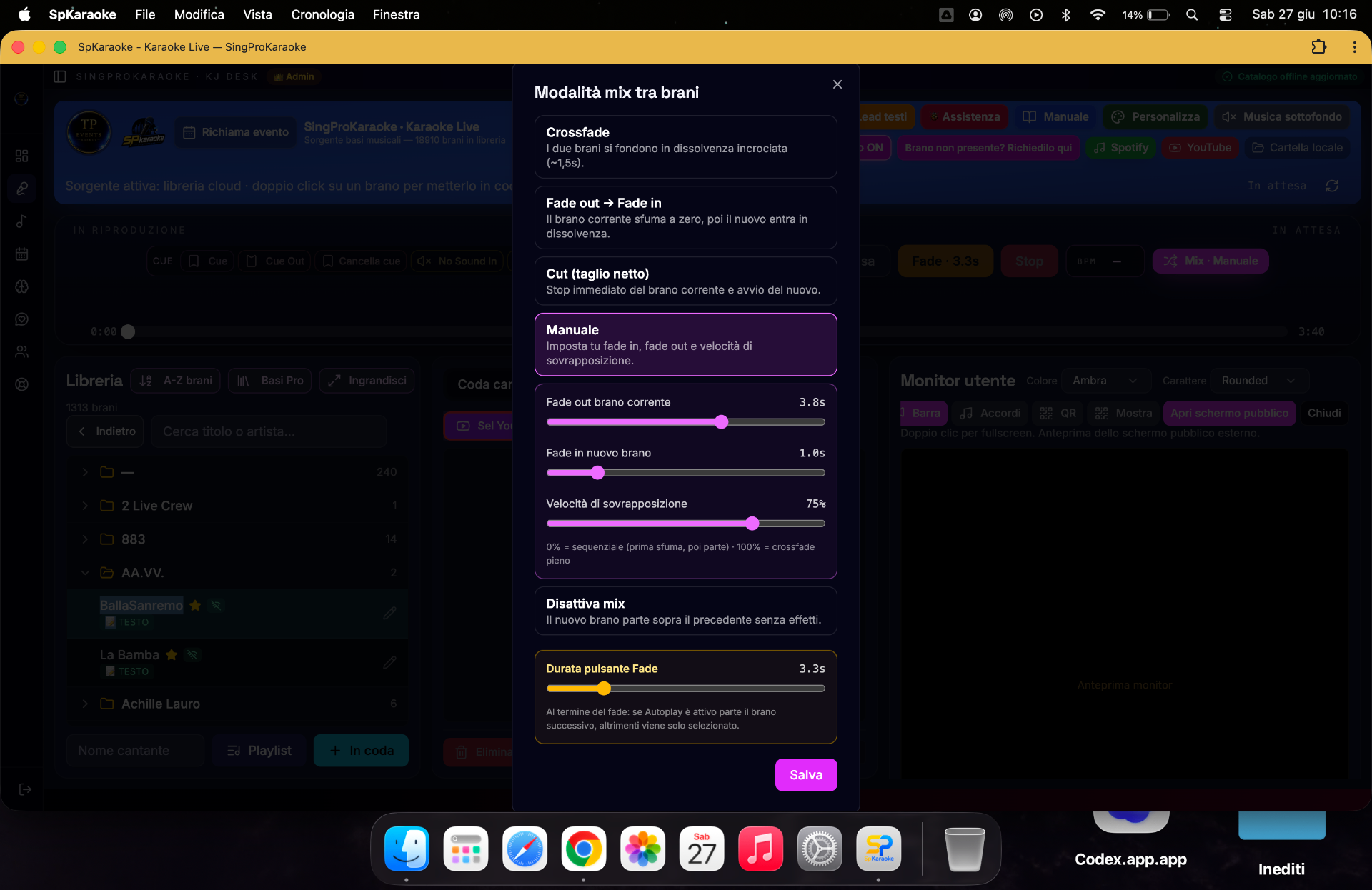
Task: Open the lifebuoy support icon in sidebar
Action: coord(21,384)
